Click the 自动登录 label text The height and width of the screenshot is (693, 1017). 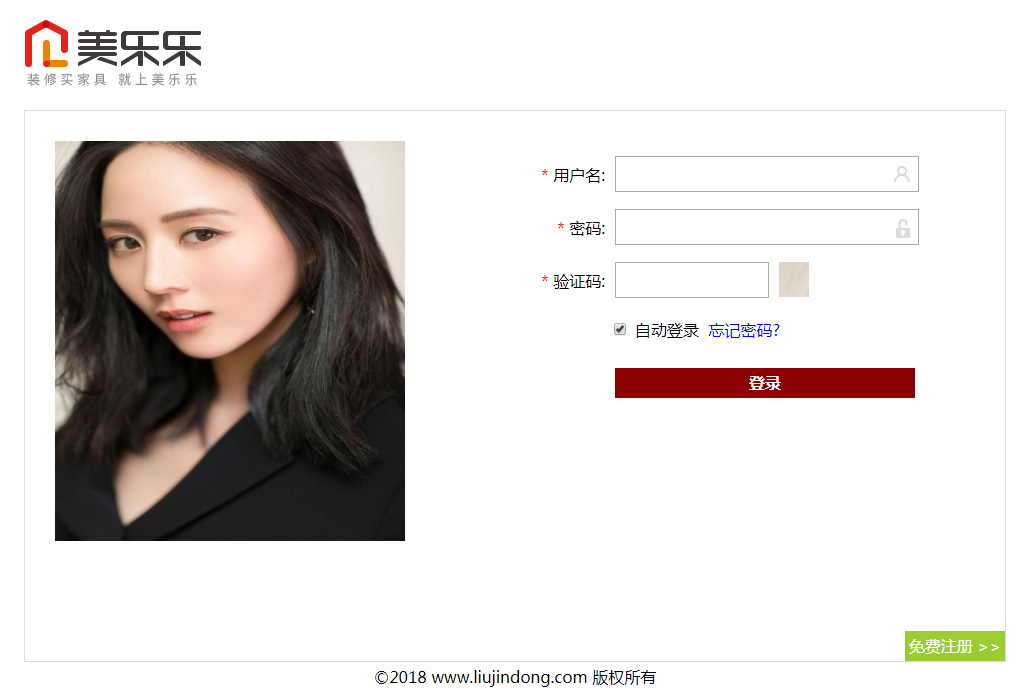click(x=666, y=331)
